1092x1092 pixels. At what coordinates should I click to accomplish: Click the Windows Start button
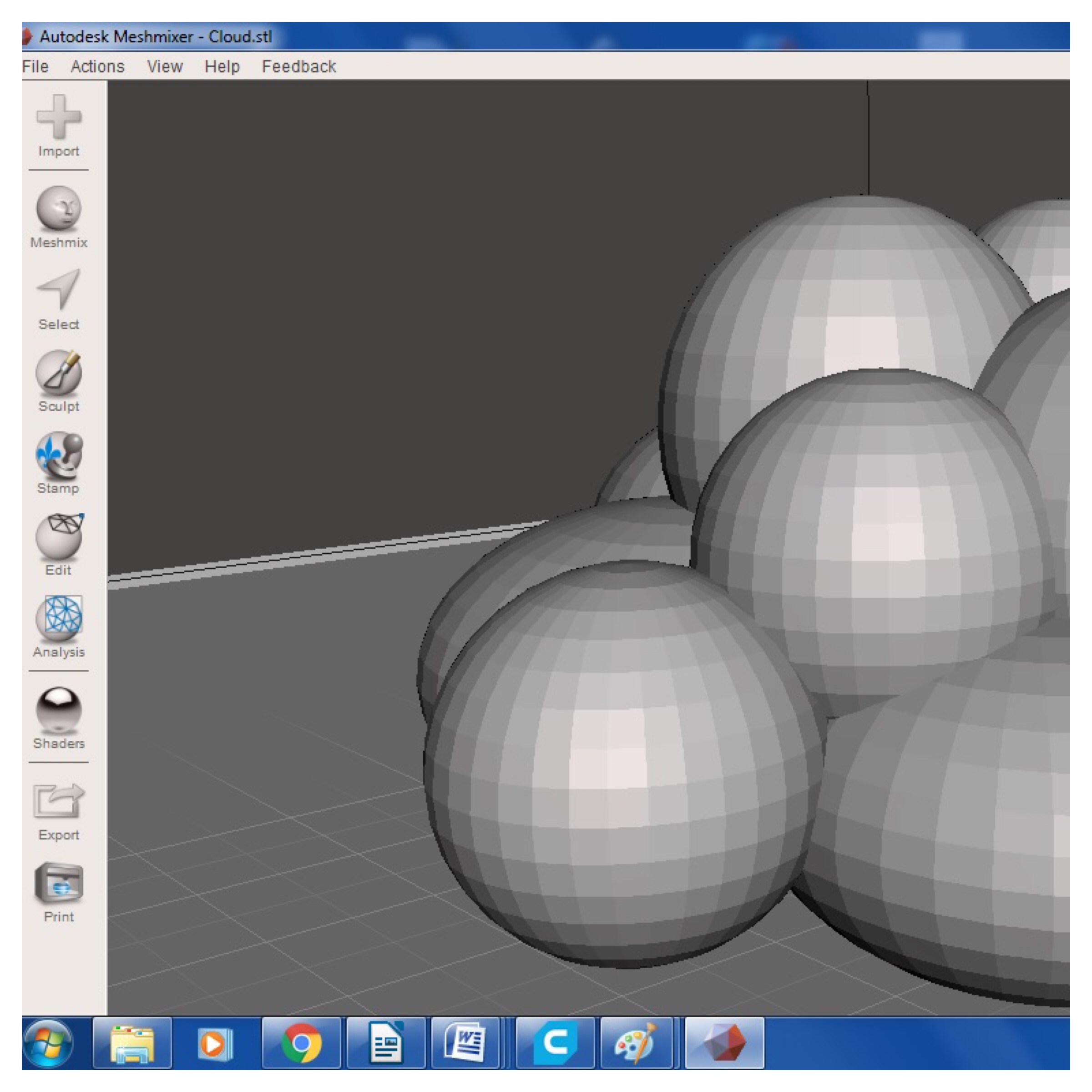48,1043
